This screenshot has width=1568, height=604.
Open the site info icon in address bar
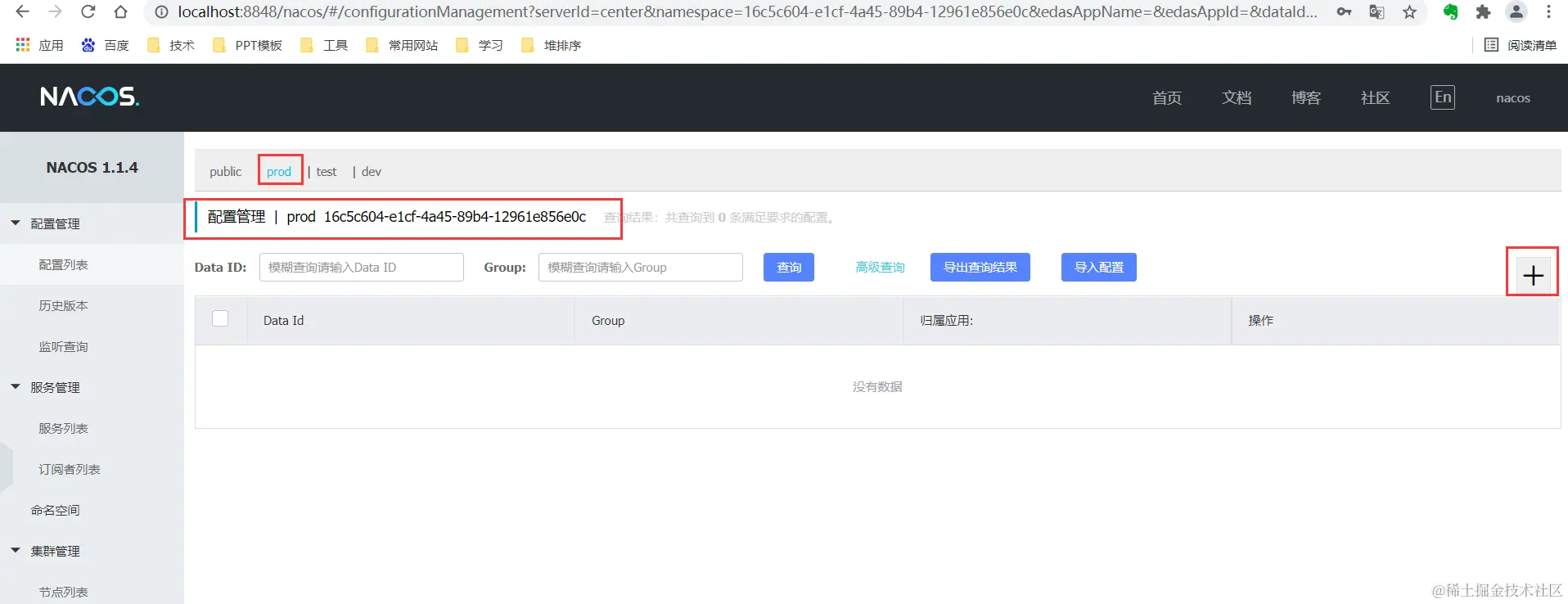pyautogui.click(x=162, y=11)
